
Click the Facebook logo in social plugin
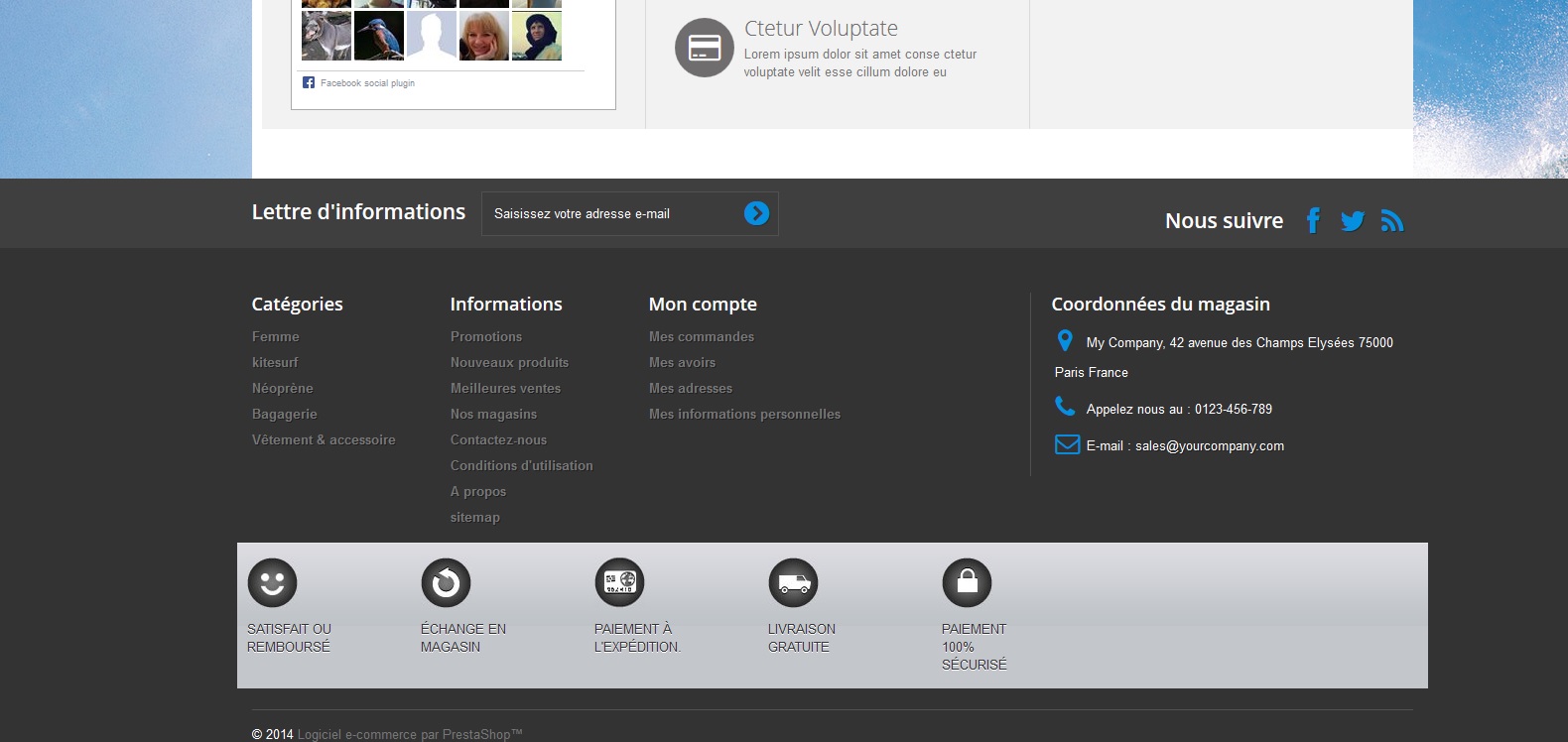click(x=309, y=83)
